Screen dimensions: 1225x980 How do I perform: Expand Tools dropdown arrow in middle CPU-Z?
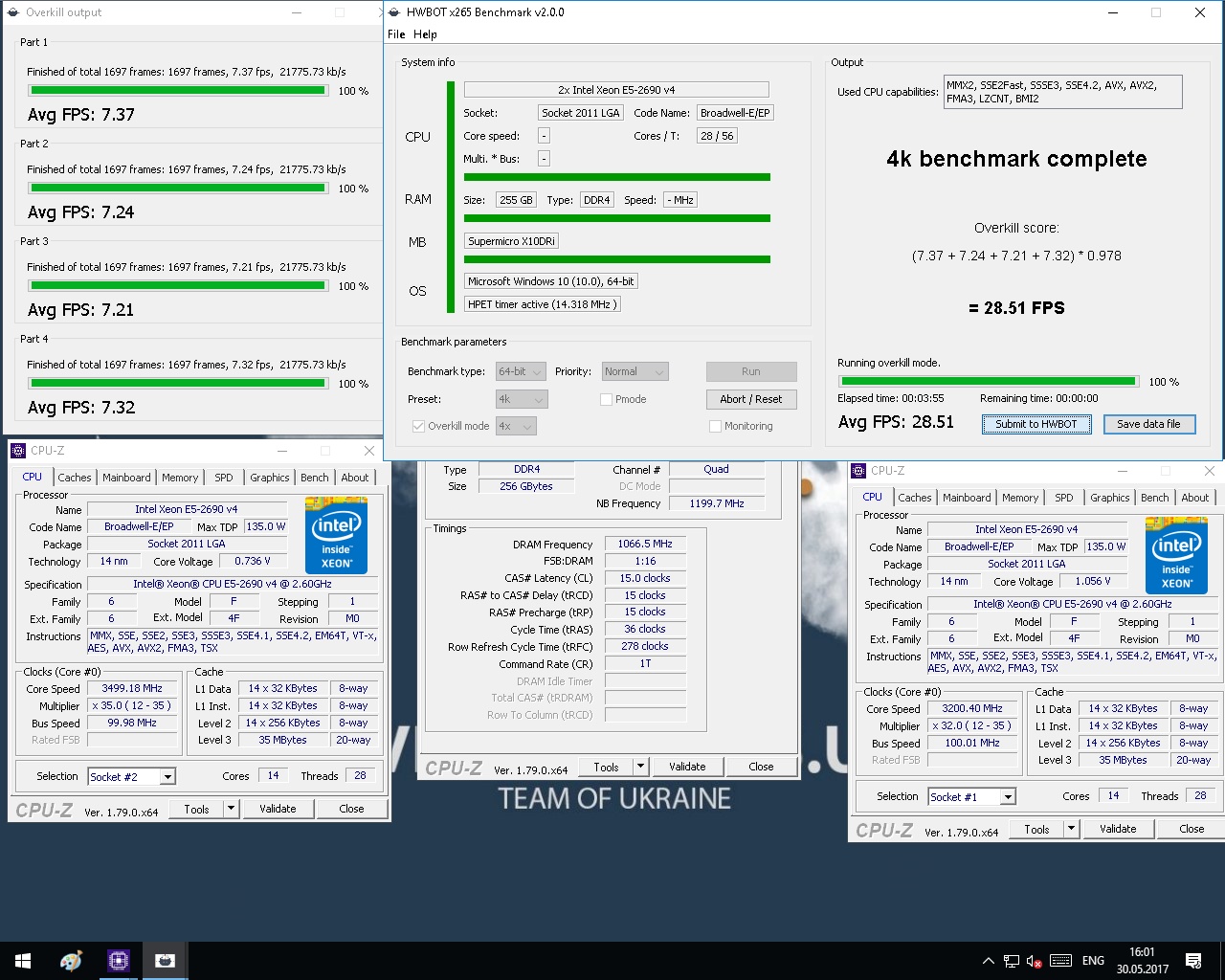[x=640, y=767]
